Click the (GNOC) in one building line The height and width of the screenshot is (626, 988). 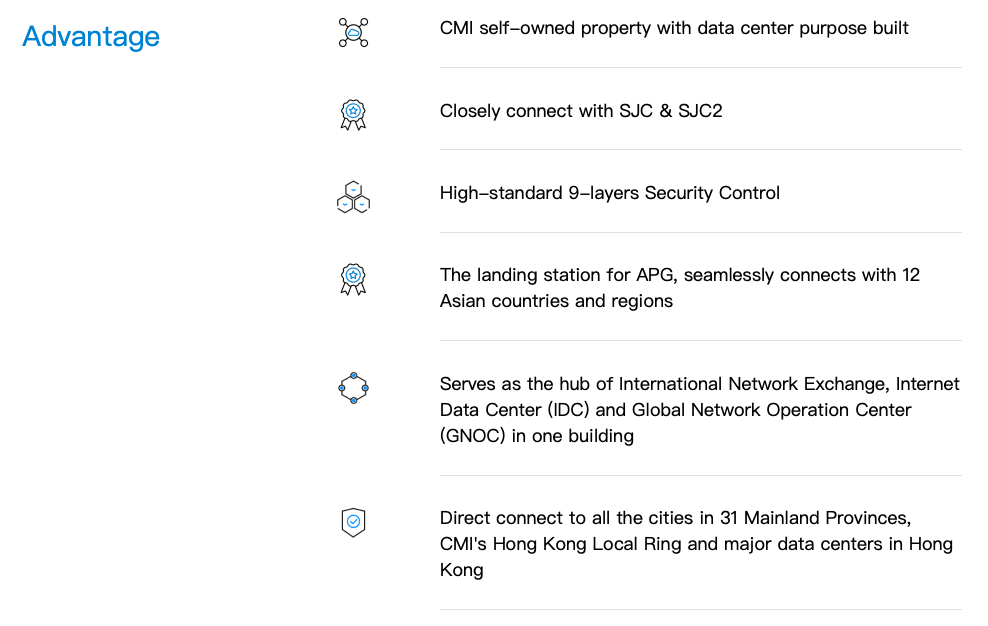click(x=537, y=436)
